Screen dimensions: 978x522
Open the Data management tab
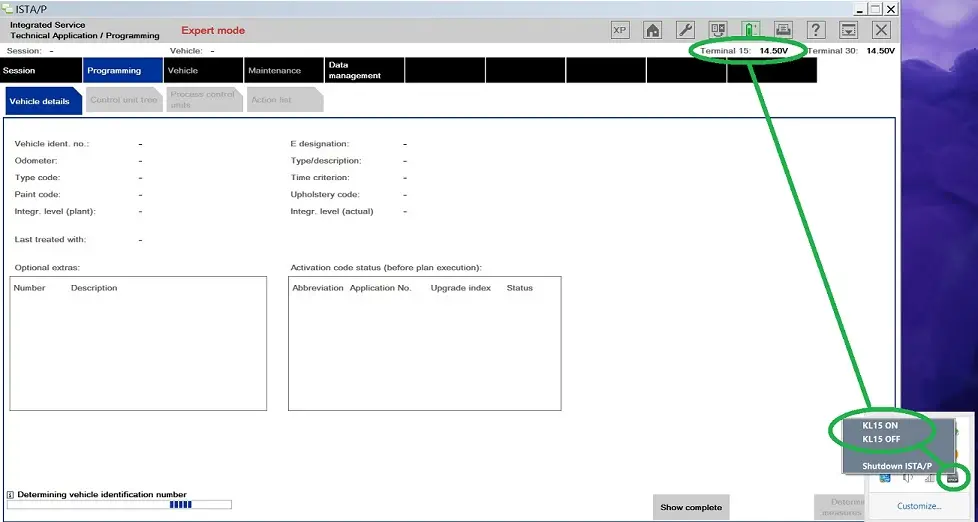coord(364,70)
